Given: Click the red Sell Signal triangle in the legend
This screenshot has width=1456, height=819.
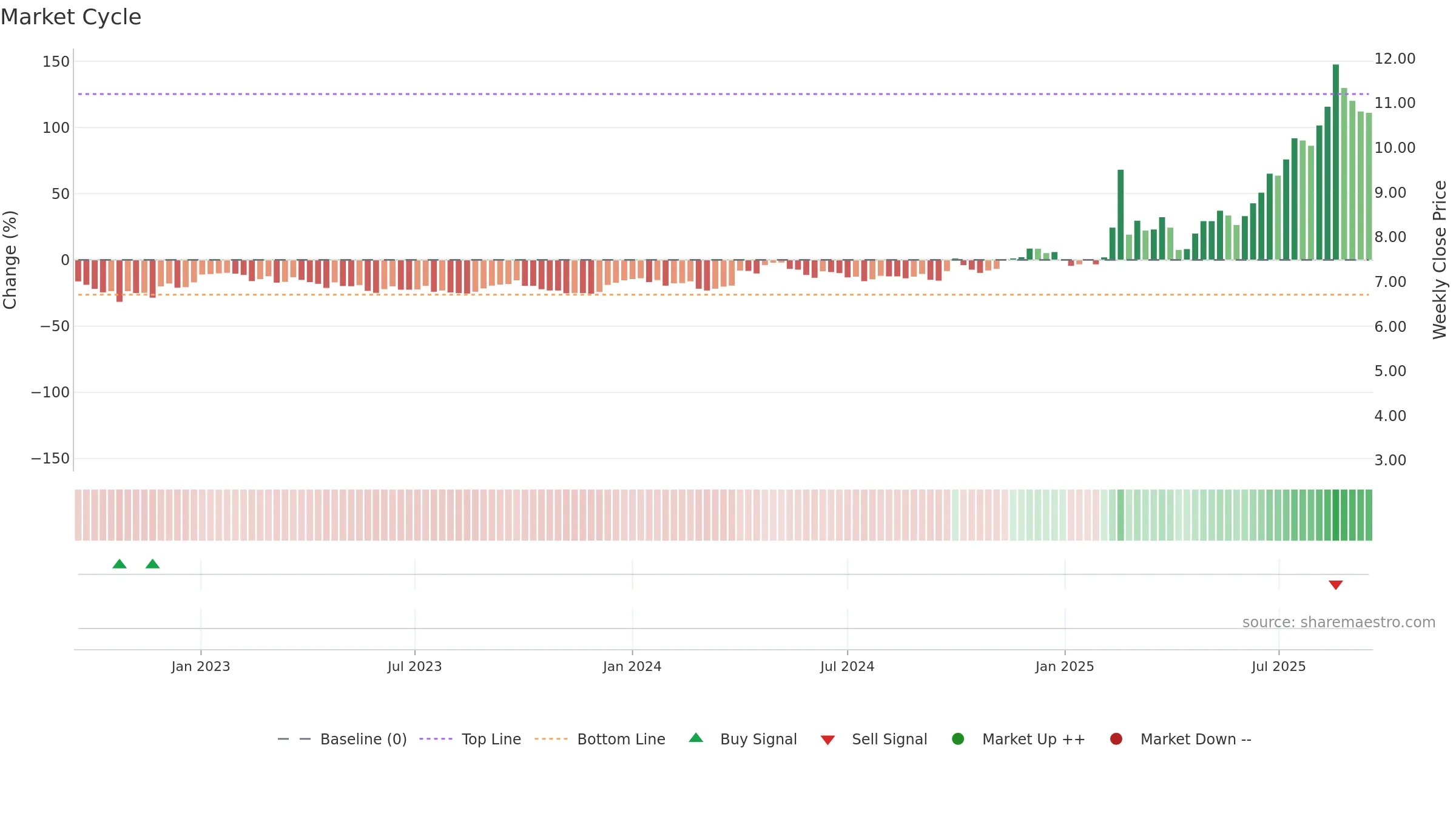Looking at the screenshot, I should (827, 740).
